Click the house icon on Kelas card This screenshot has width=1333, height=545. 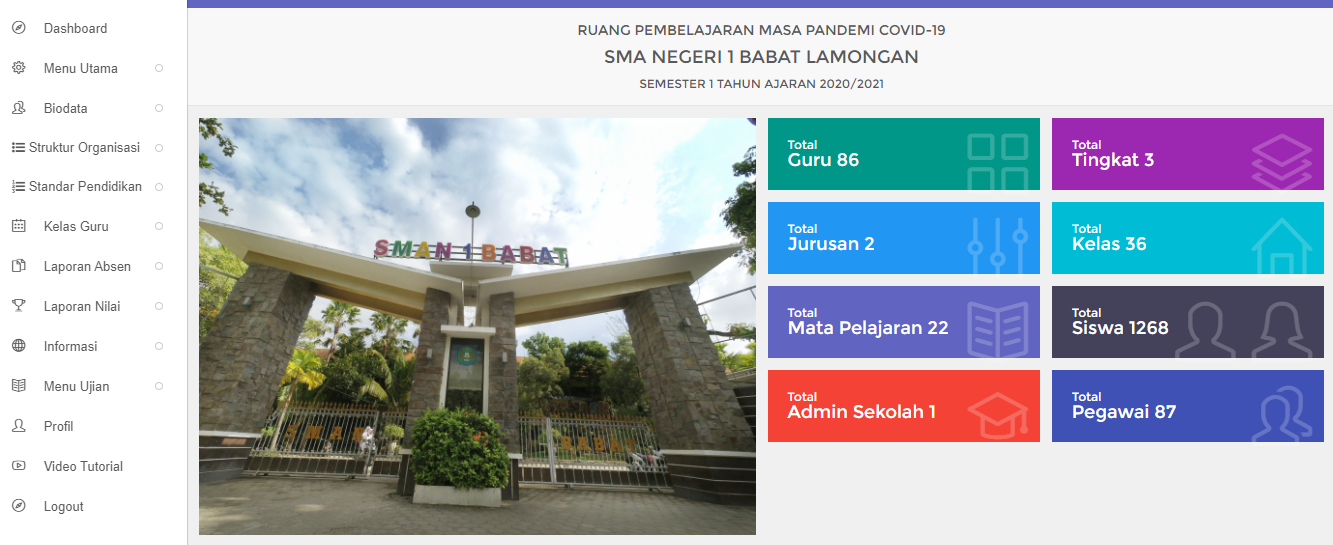point(1281,246)
